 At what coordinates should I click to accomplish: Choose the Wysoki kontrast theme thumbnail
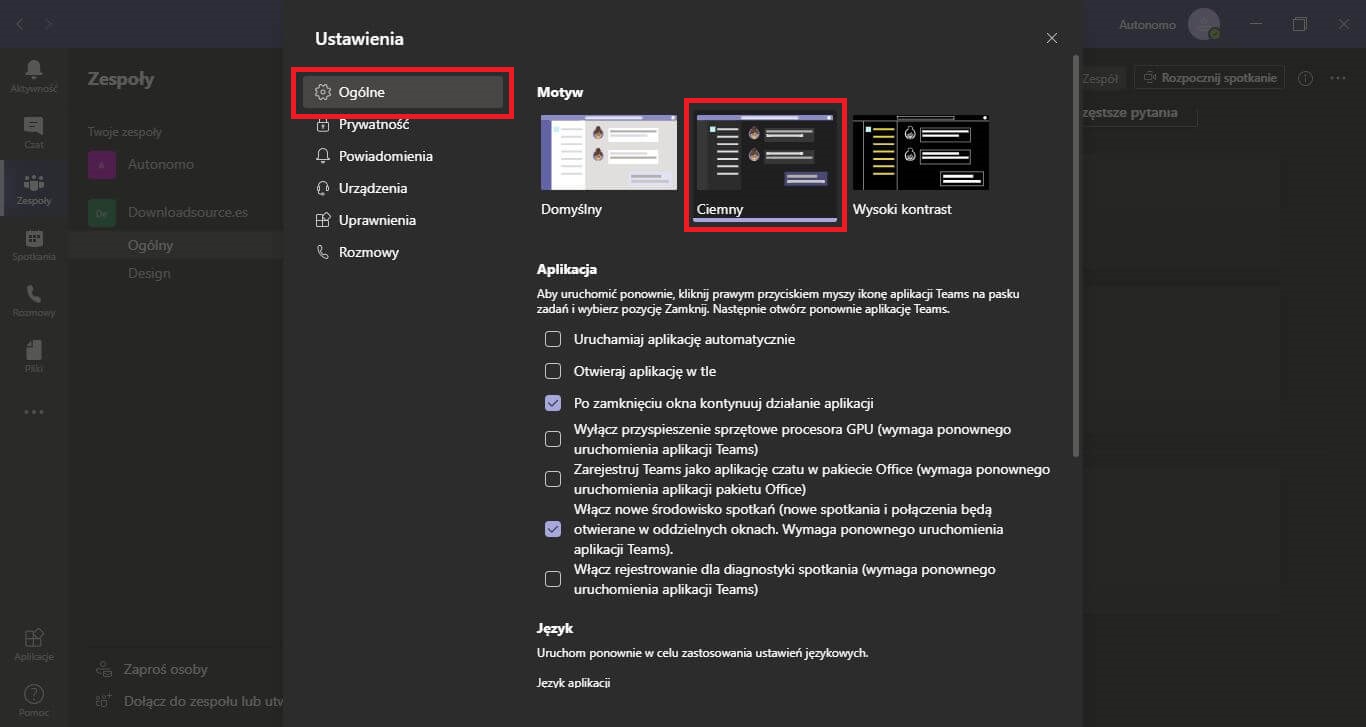[920, 152]
